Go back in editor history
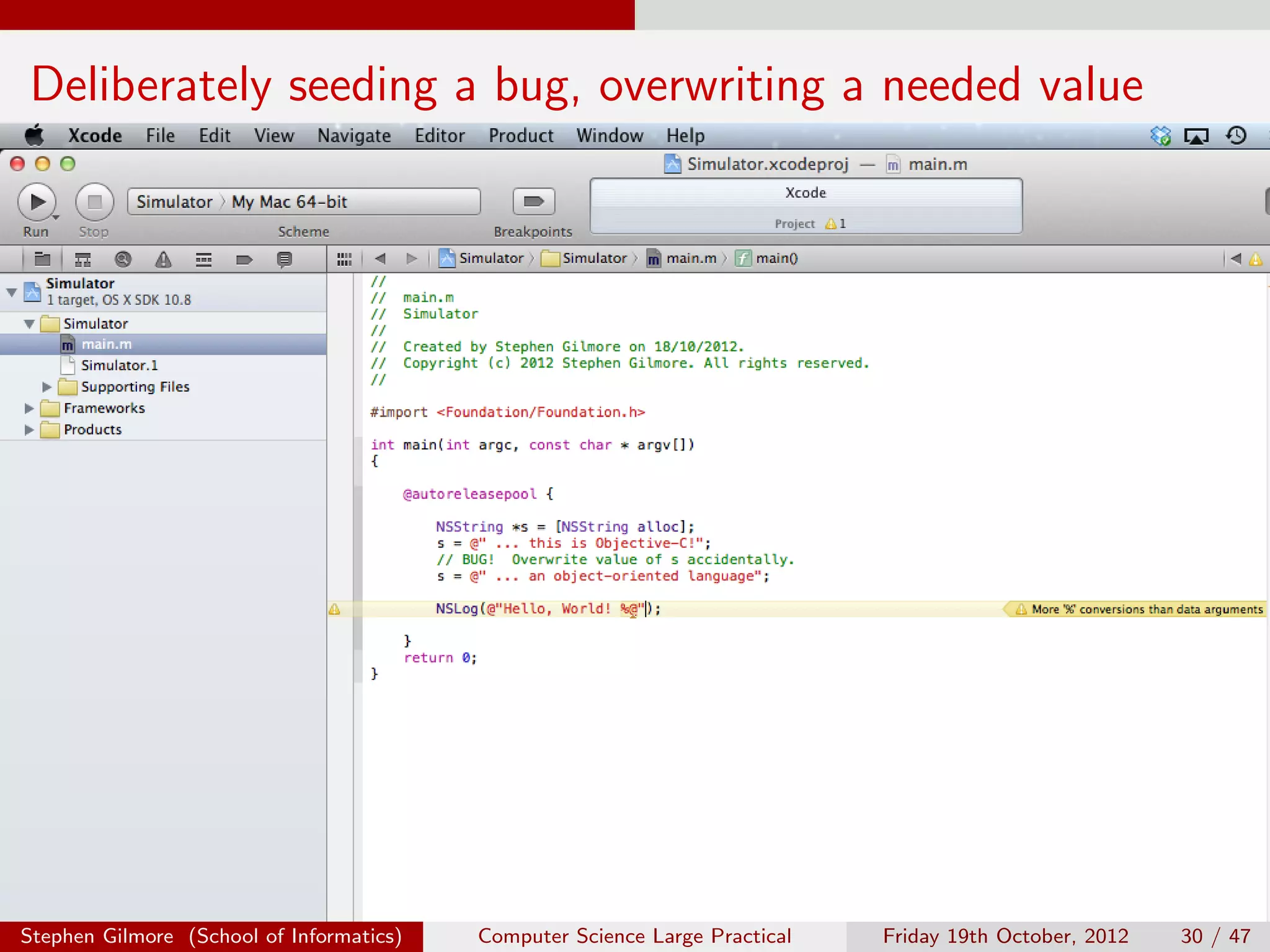Screen dimensions: 1270x952 point(381,258)
